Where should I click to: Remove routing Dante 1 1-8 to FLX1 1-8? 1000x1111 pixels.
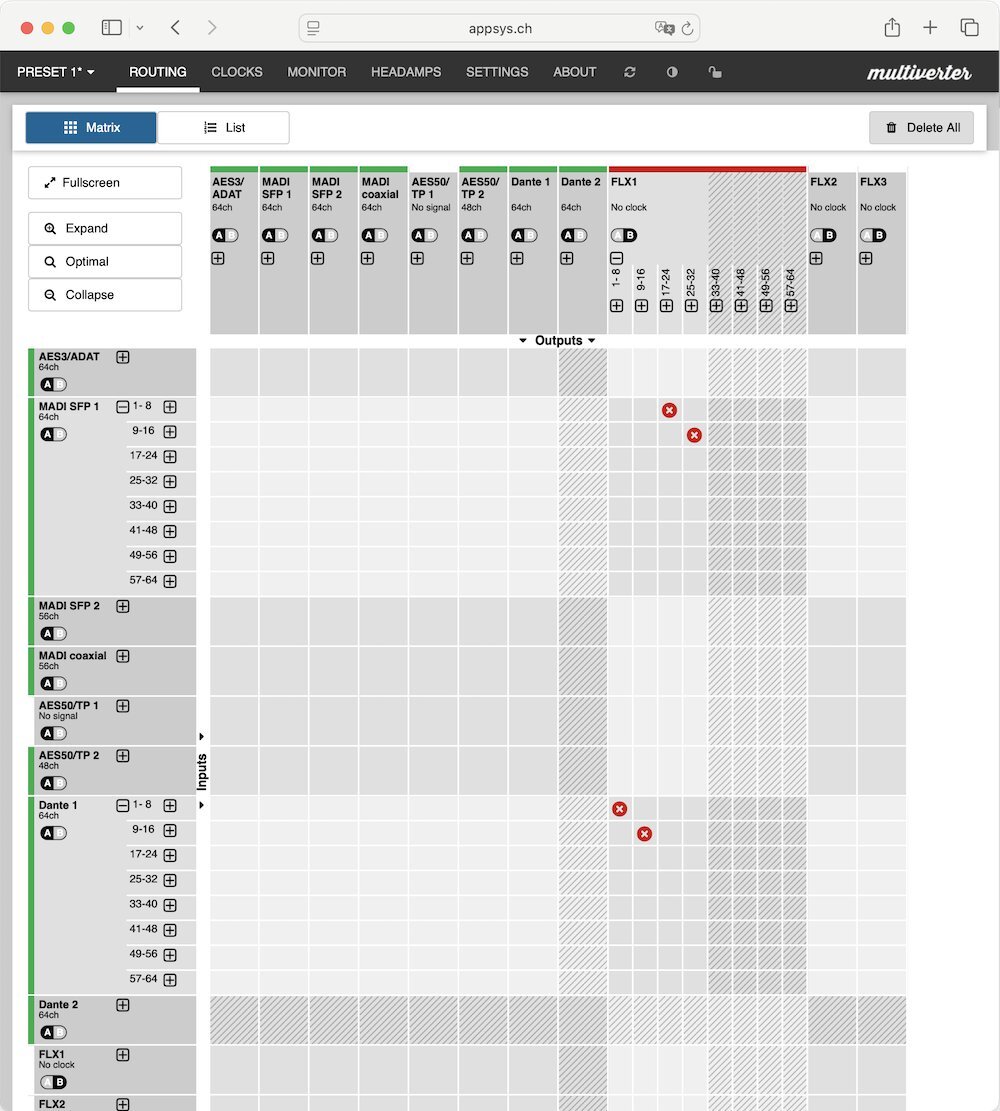coord(619,809)
